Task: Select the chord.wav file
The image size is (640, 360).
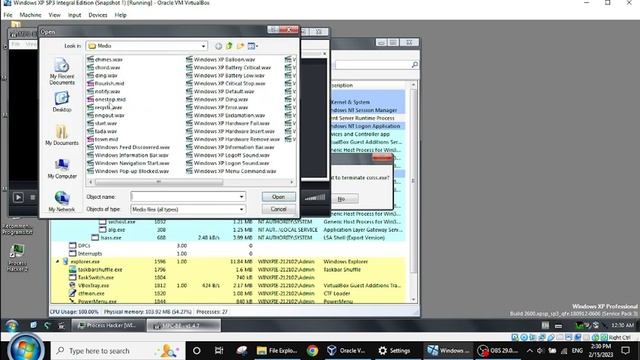Action: coord(104,67)
